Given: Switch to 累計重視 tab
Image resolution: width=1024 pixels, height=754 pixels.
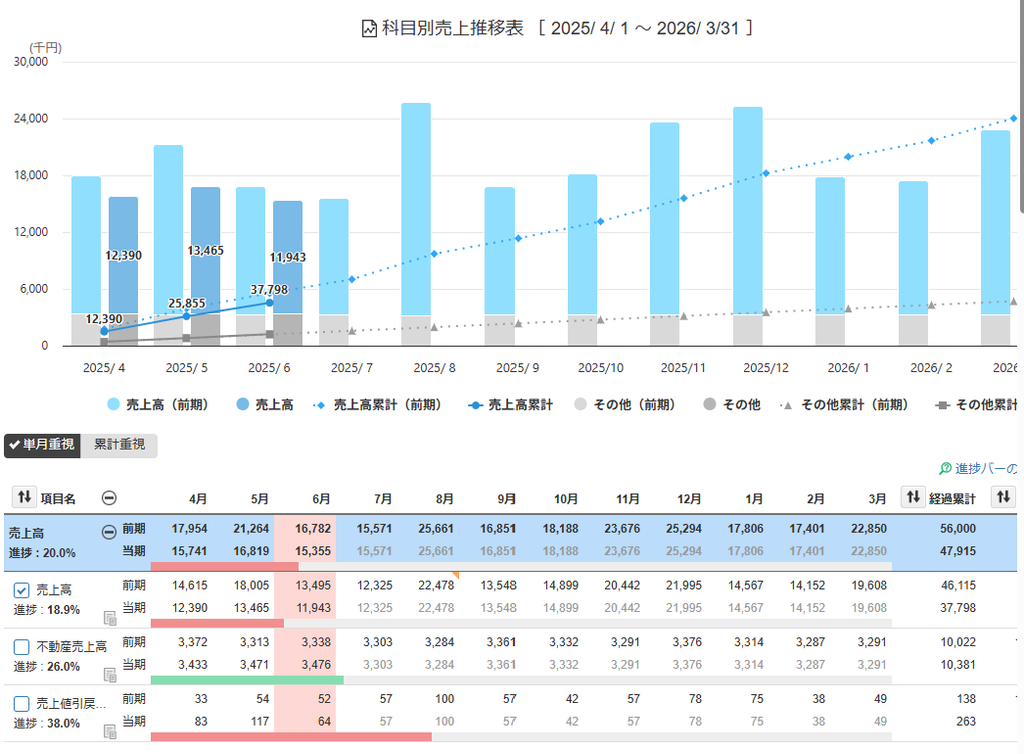Looking at the screenshot, I should coord(119,445).
